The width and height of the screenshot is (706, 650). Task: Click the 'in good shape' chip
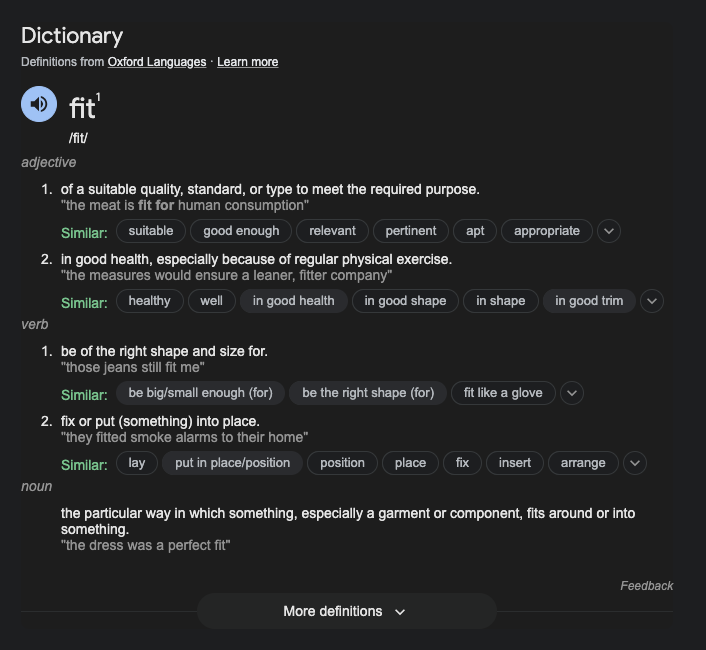point(405,301)
